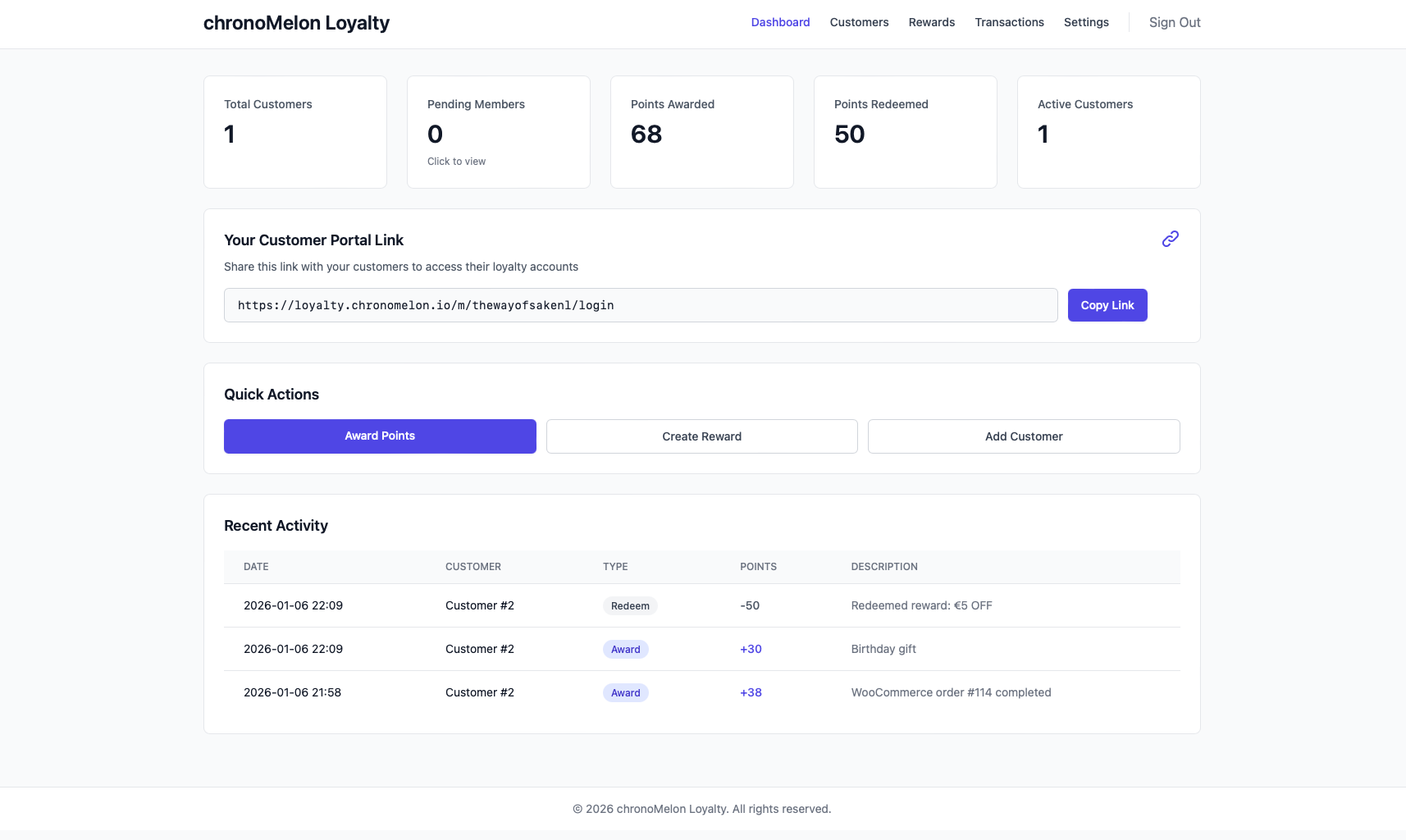Open the Pending Members card
The height and width of the screenshot is (840, 1406).
[x=499, y=132]
